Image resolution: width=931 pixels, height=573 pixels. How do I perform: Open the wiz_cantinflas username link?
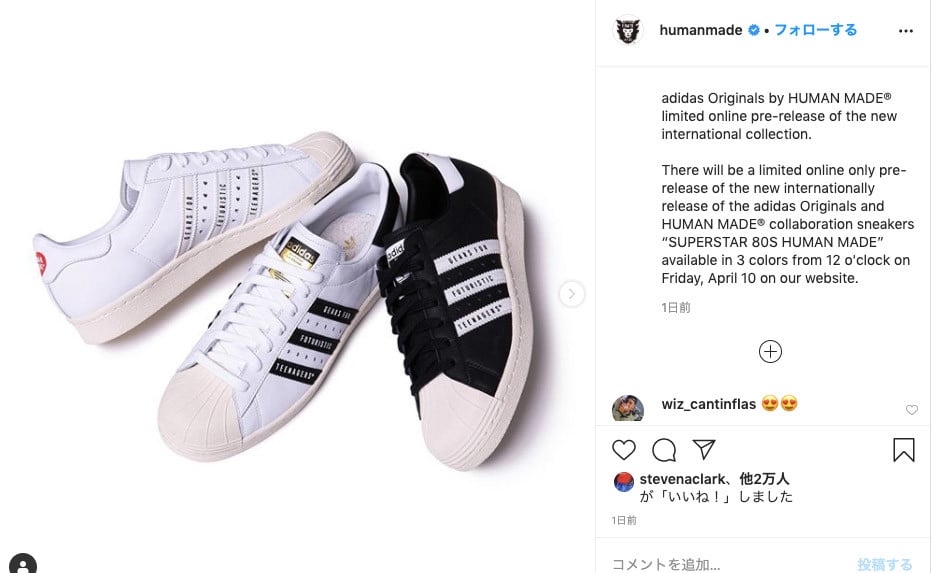[708, 404]
